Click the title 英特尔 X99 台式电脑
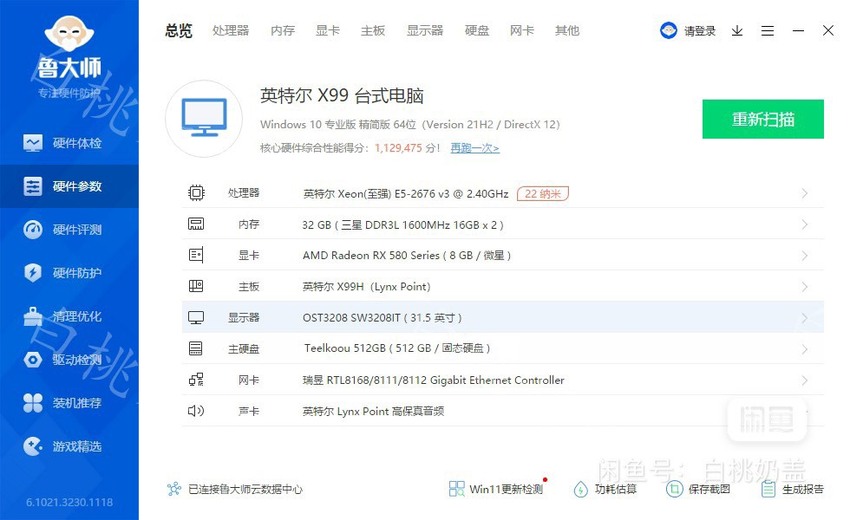The image size is (850, 520). click(x=342, y=95)
